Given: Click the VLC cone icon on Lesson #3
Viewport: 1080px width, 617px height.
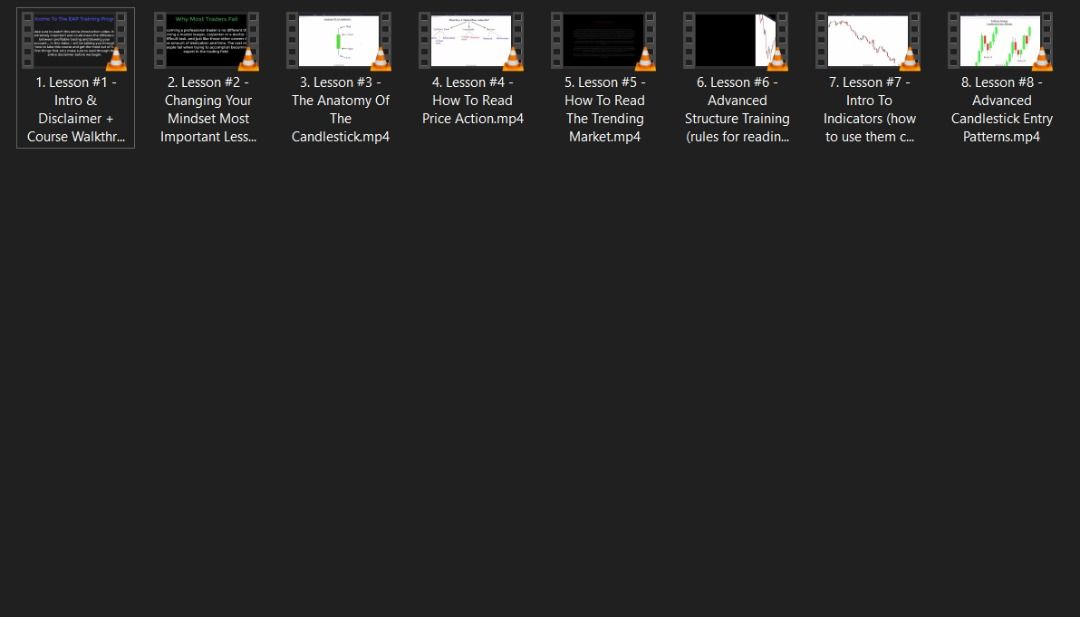Looking at the screenshot, I should tap(380, 59).
